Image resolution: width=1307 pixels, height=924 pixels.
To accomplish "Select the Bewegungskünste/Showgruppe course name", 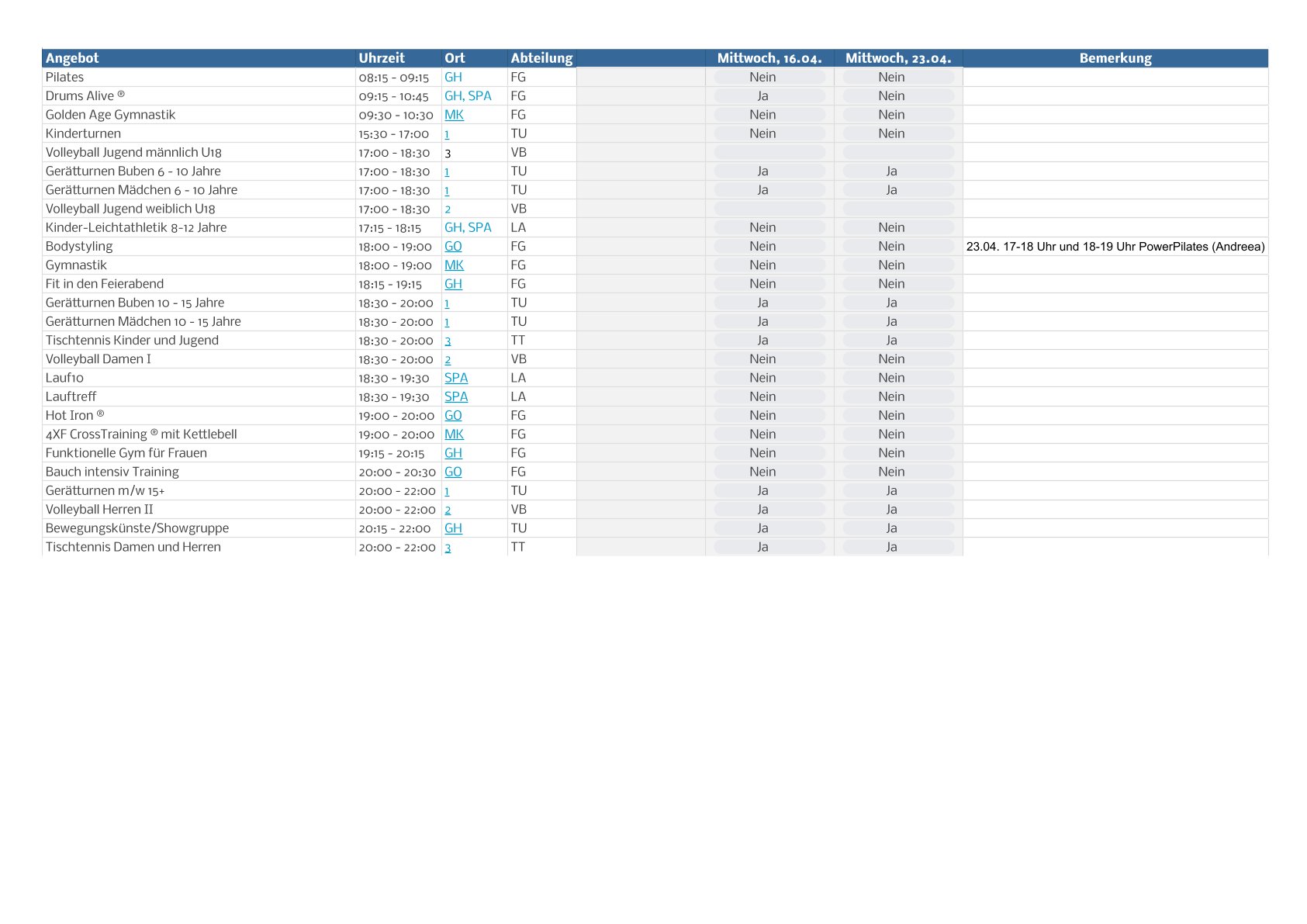I will 137,528.
